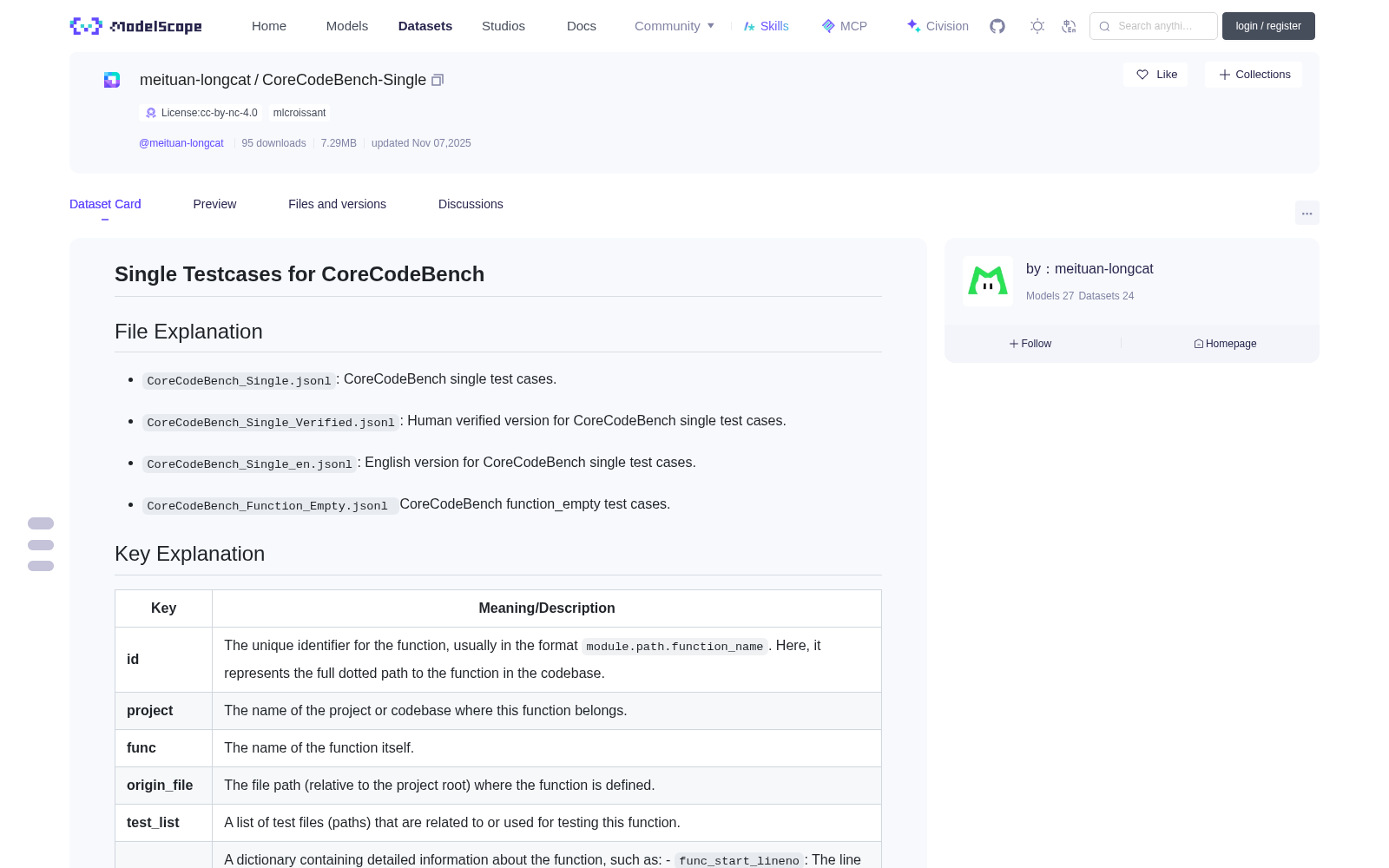The height and width of the screenshot is (868, 1389).
Task: Click the func_start_lineno code text
Action: [x=739, y=861]
